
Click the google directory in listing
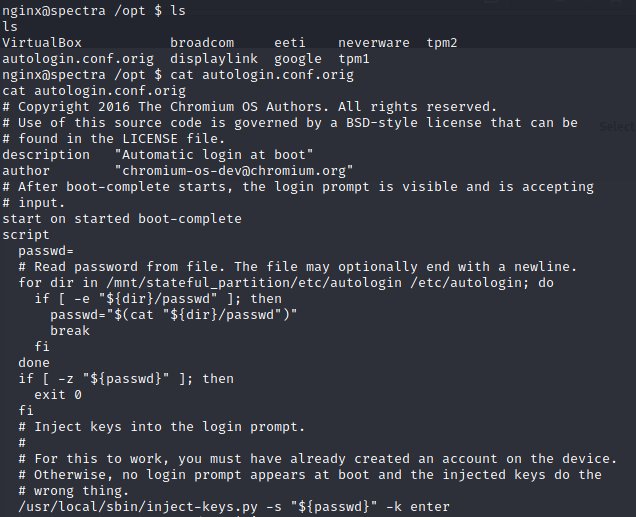[298, 59]
